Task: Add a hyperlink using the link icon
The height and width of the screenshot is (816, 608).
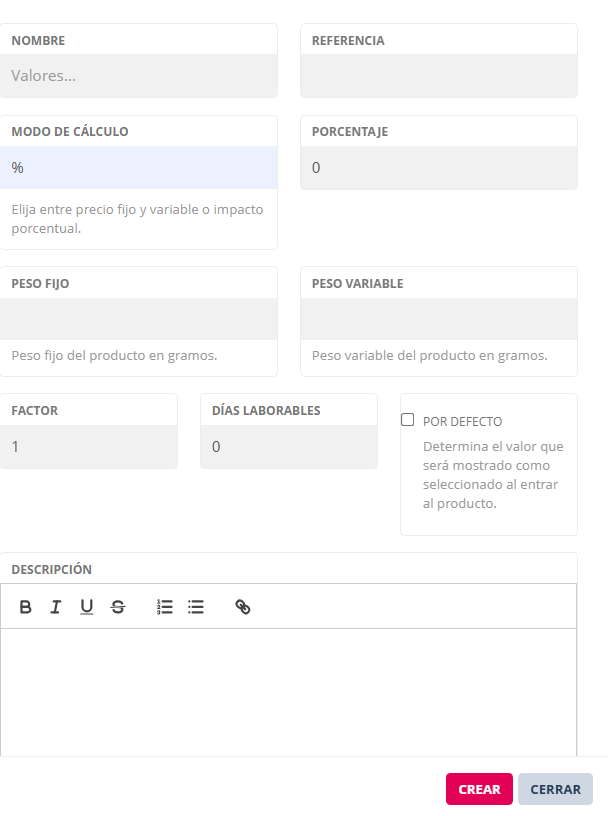Action: [243, 607]
